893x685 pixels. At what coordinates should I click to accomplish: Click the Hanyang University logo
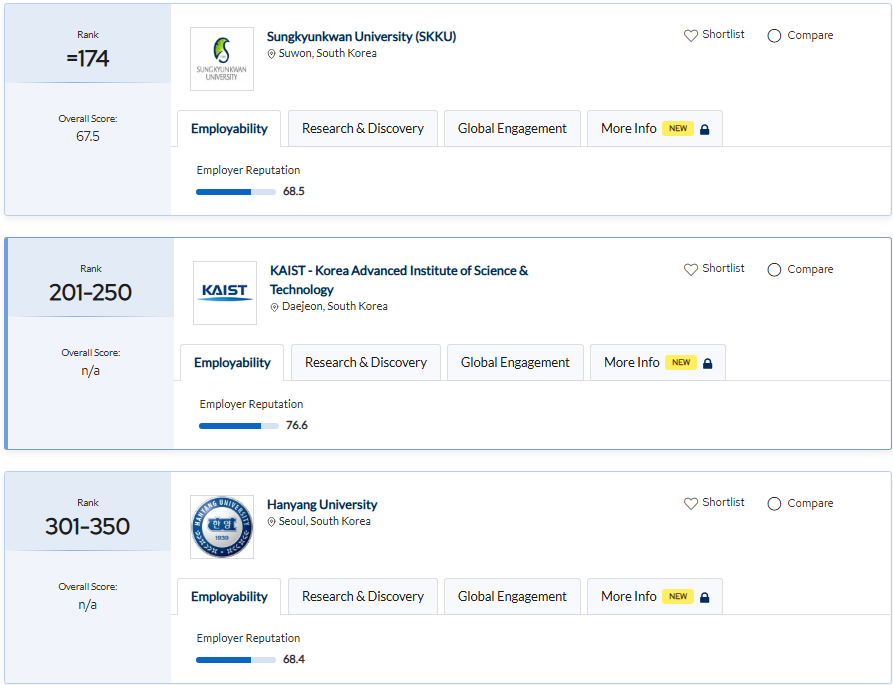[222, 527]
